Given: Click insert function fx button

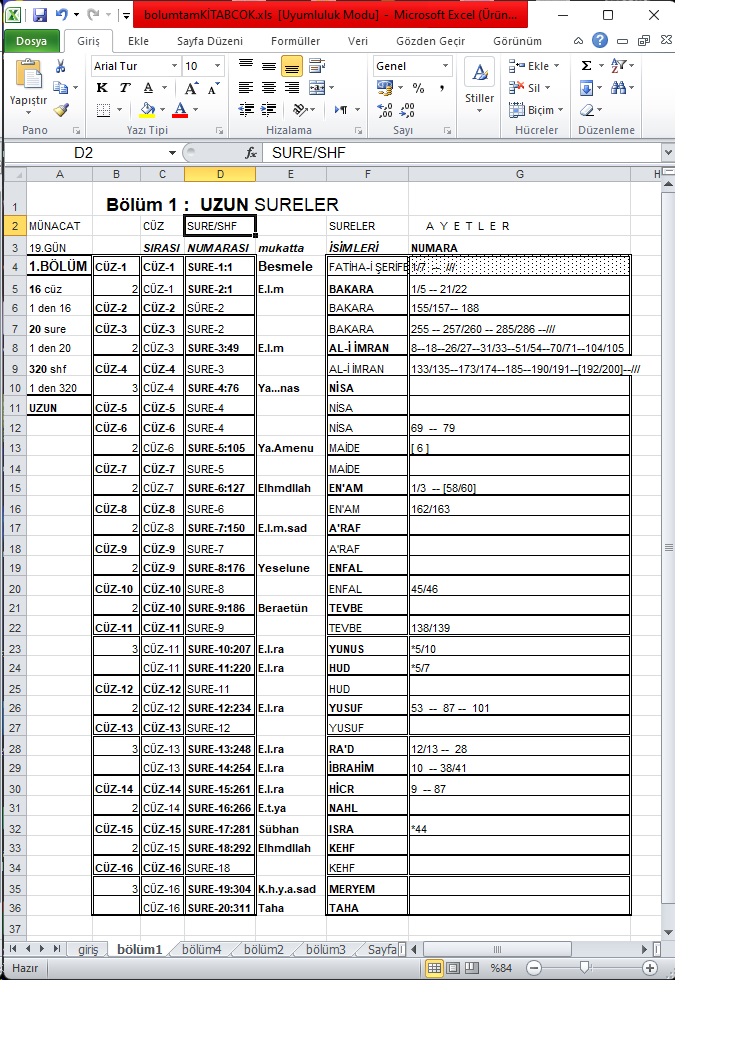Looking at the screenshot, I should (251, 153).
